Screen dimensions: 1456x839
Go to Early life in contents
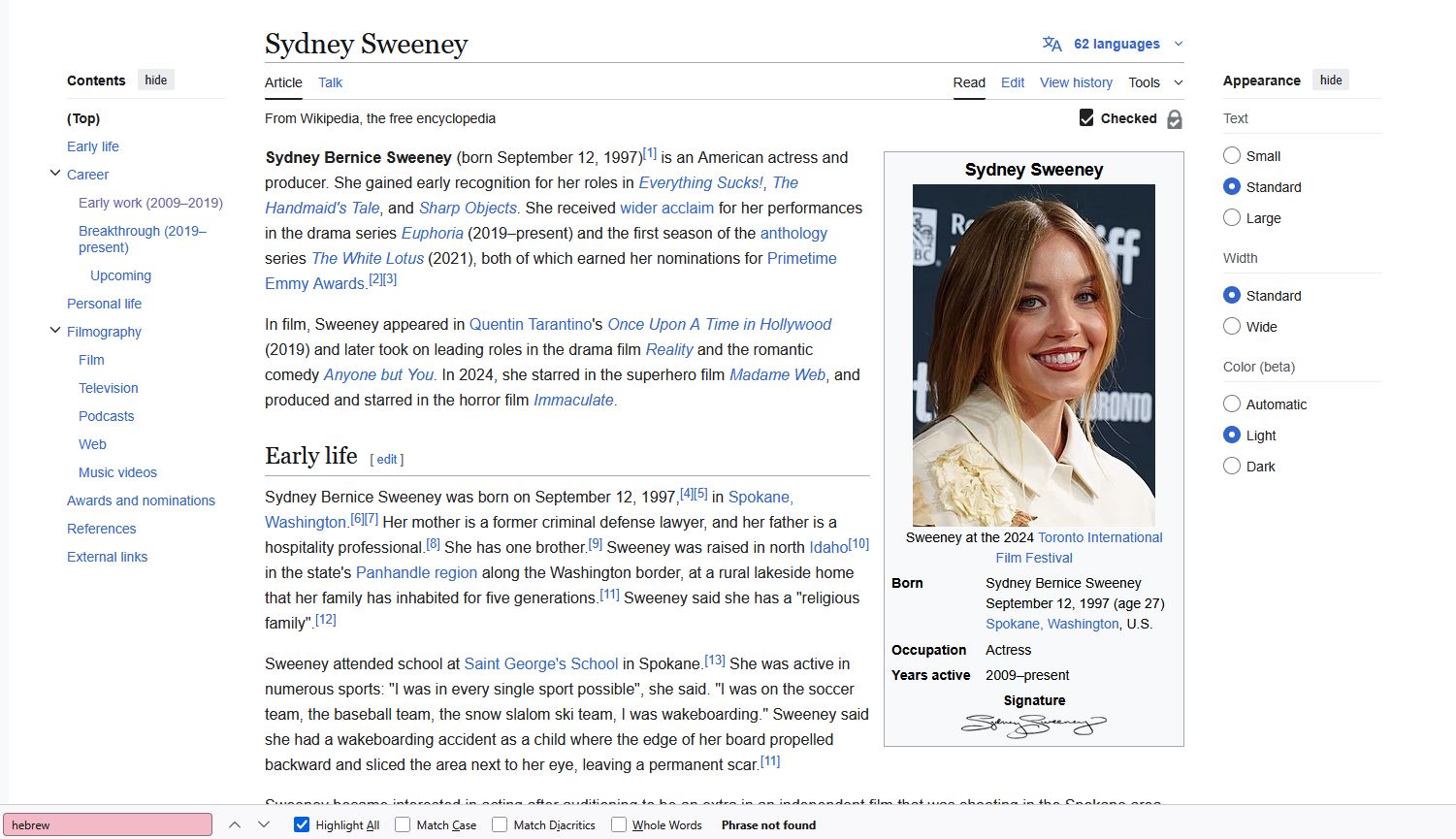coord(93,146)
